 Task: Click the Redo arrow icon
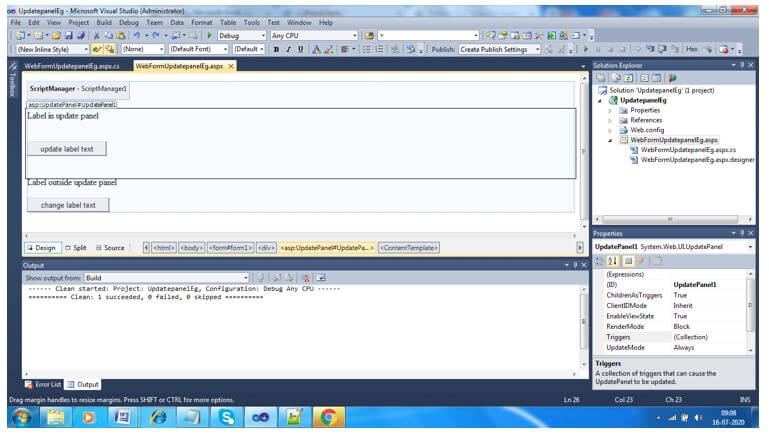156,35
